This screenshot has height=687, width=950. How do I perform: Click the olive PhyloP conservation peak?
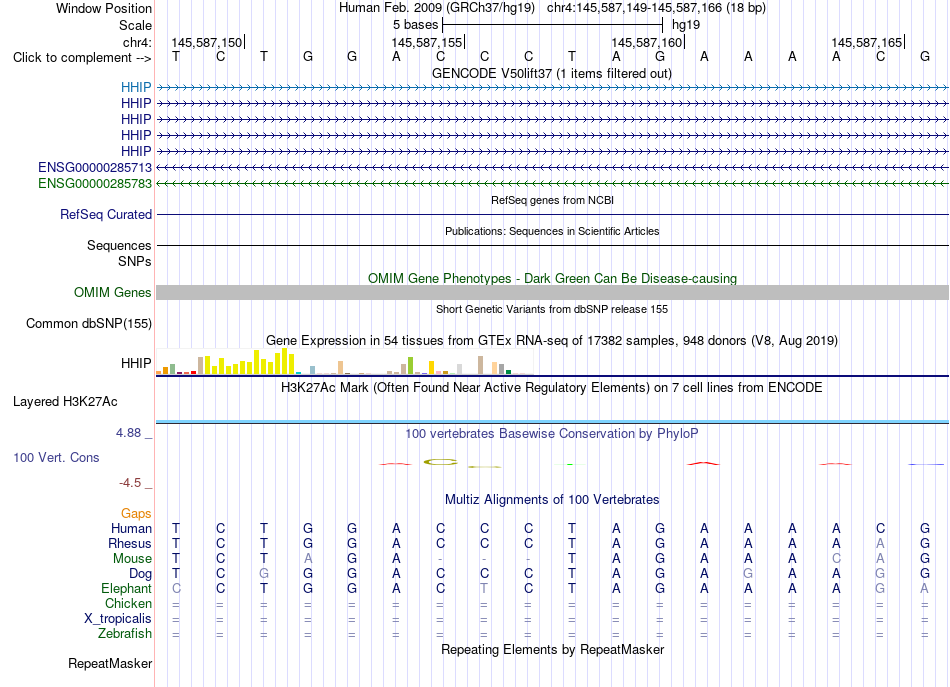[x=440, y=462]
